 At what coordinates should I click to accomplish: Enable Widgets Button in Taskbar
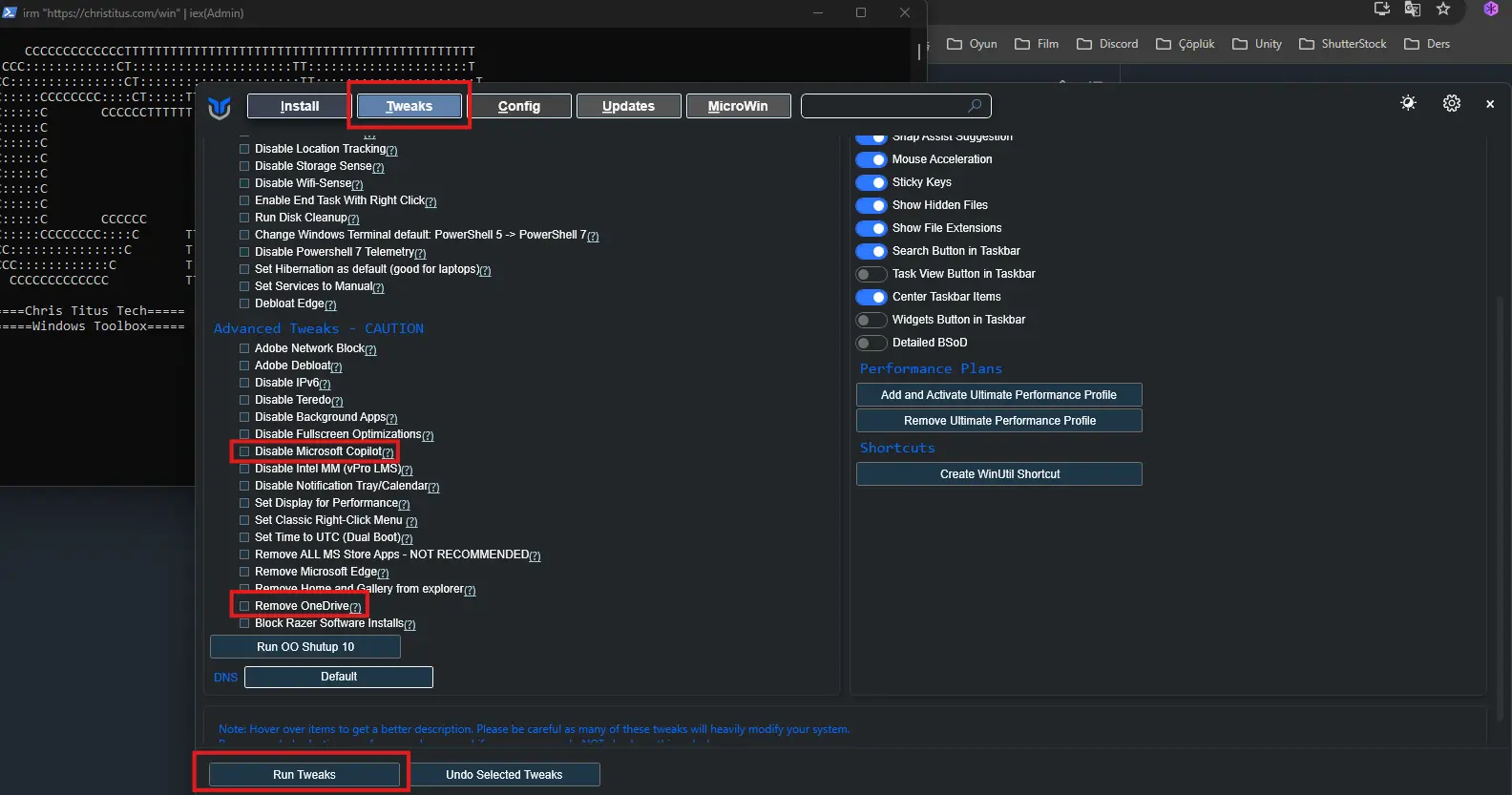tap(871, 320)
